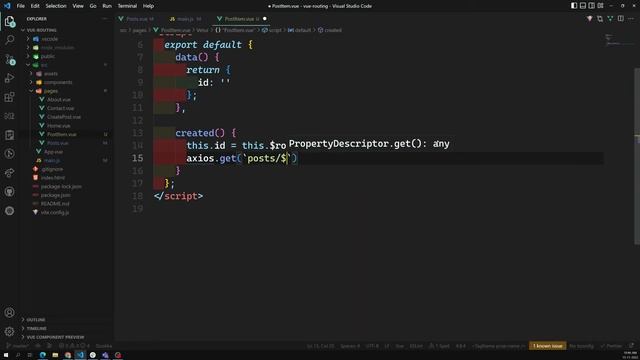The height and width of the screenshot is (360, 640).
Task: Open the Go menu
Action: click(93, 6)
